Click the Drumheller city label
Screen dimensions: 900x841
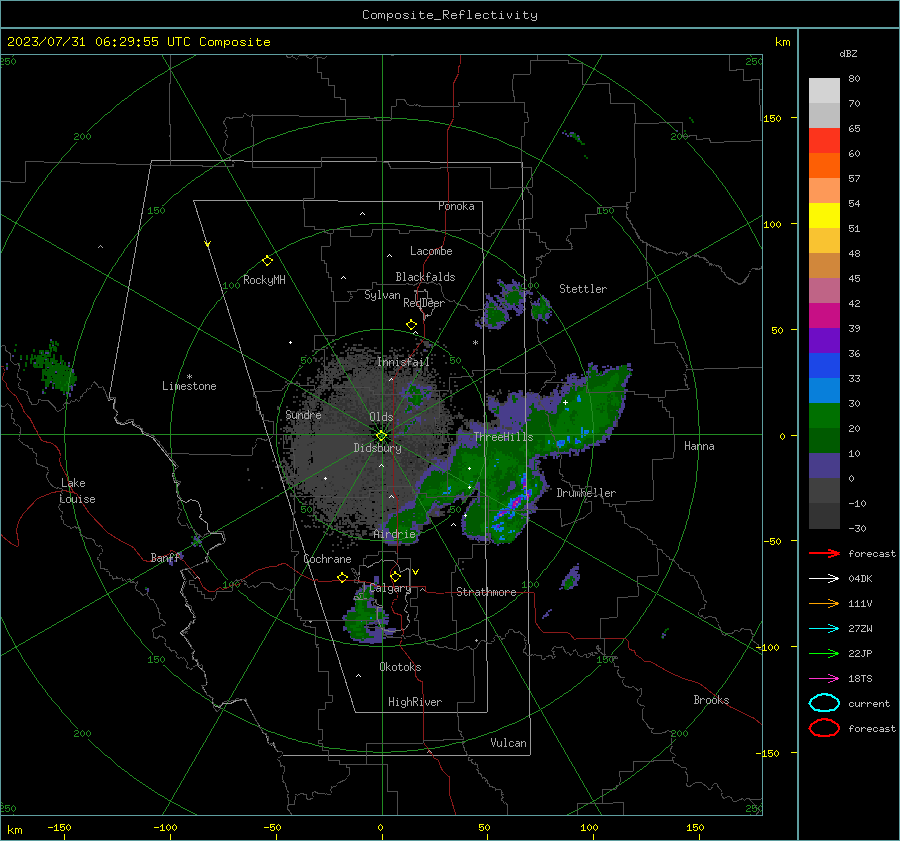coord(586,493)
